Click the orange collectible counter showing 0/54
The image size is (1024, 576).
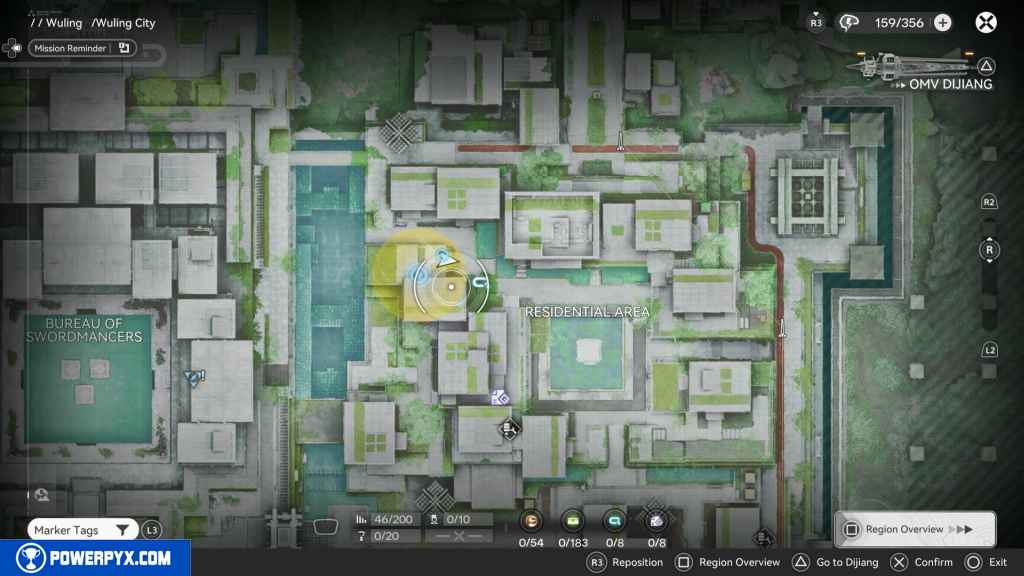coord(532,520)
